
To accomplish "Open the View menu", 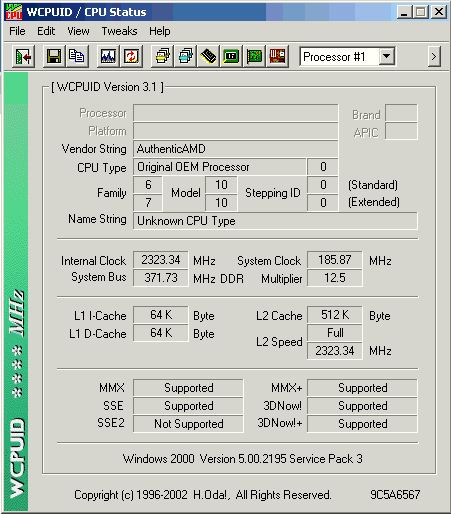I will 78,31.
